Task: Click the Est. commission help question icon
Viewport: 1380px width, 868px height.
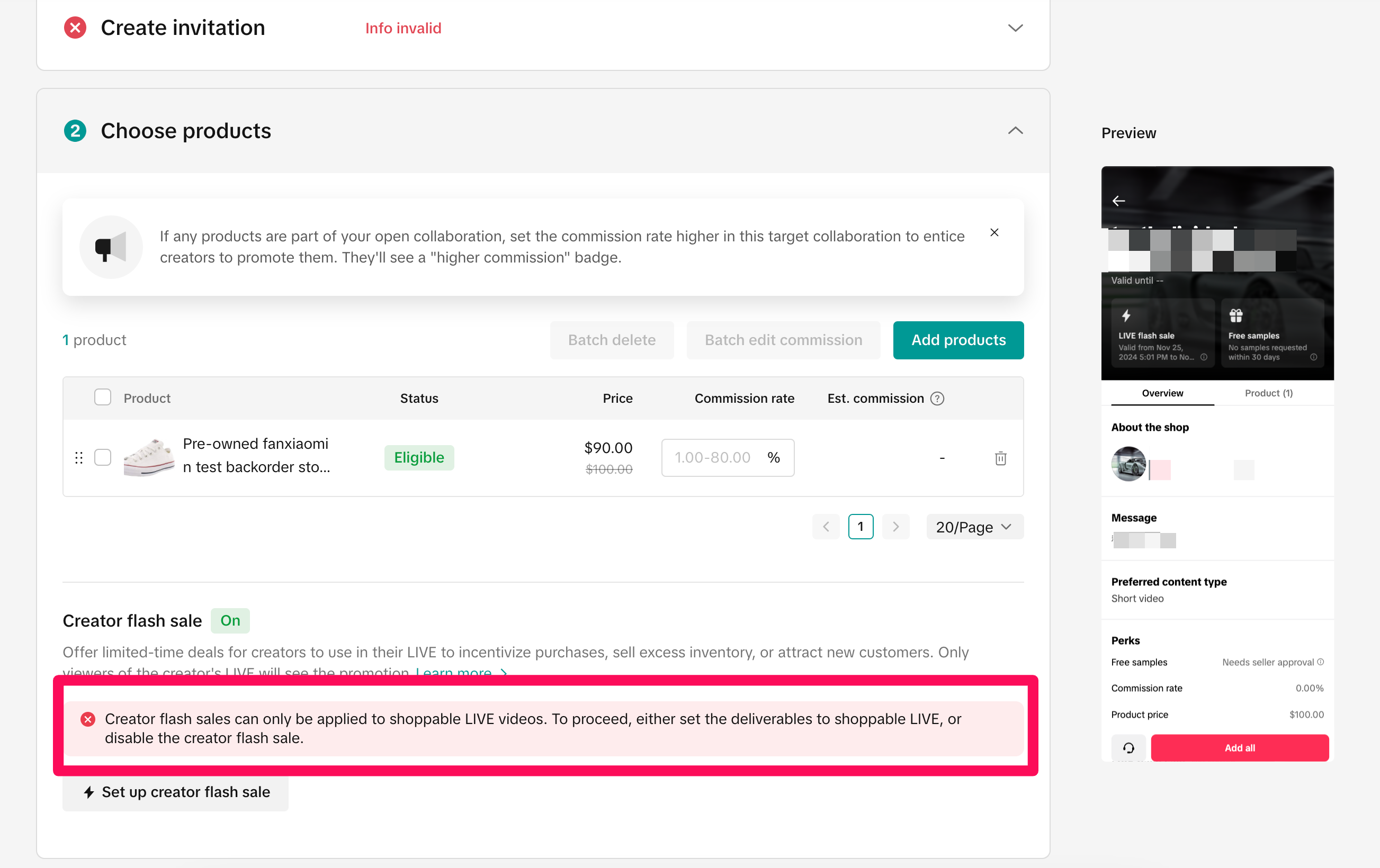Action: 937,398
